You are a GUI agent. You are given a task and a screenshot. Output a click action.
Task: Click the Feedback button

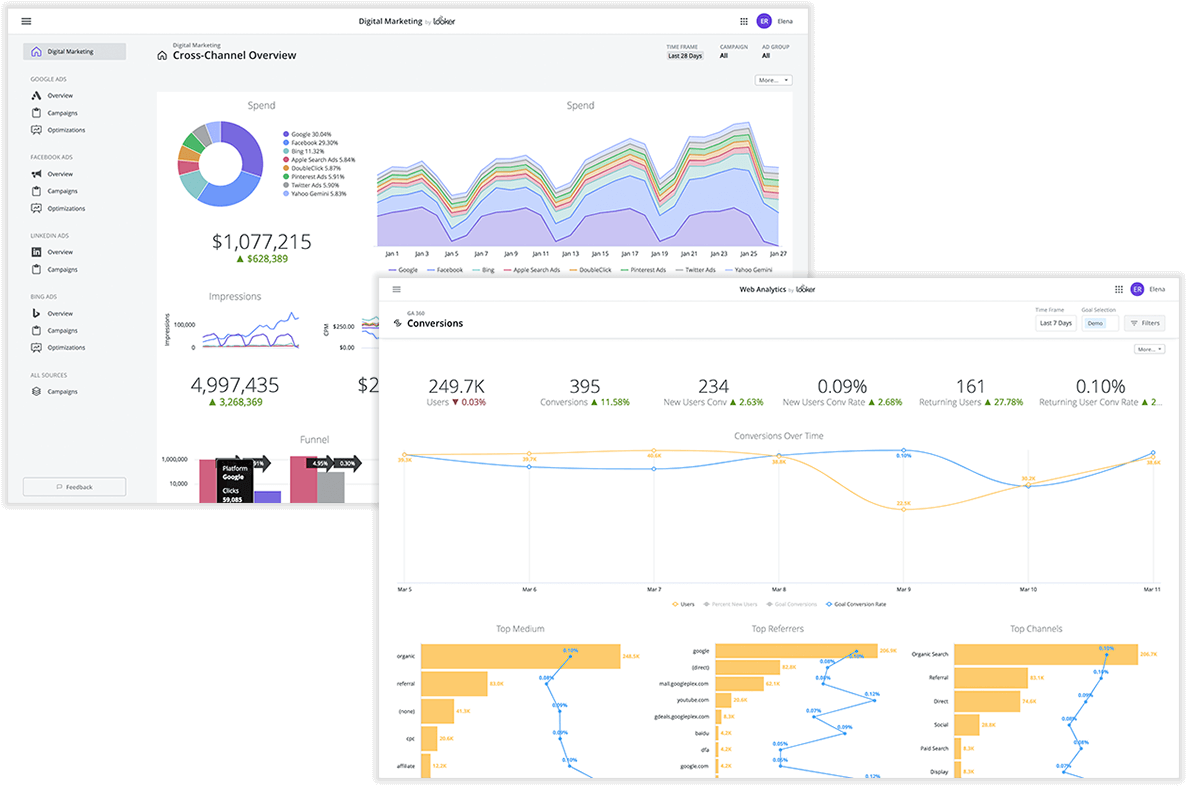pyautogui.click(x=75, y=487)
